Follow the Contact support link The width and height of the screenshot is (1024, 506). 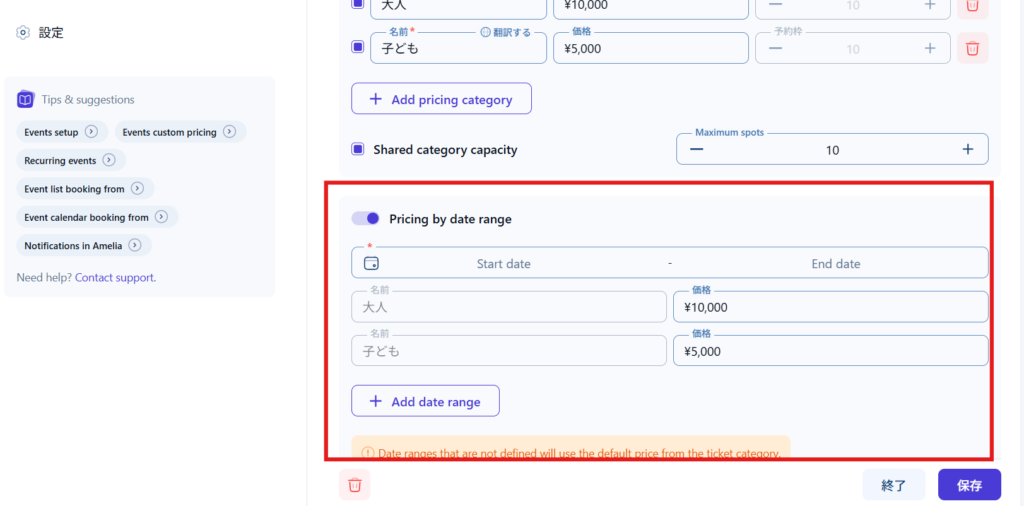click(115, 277)
